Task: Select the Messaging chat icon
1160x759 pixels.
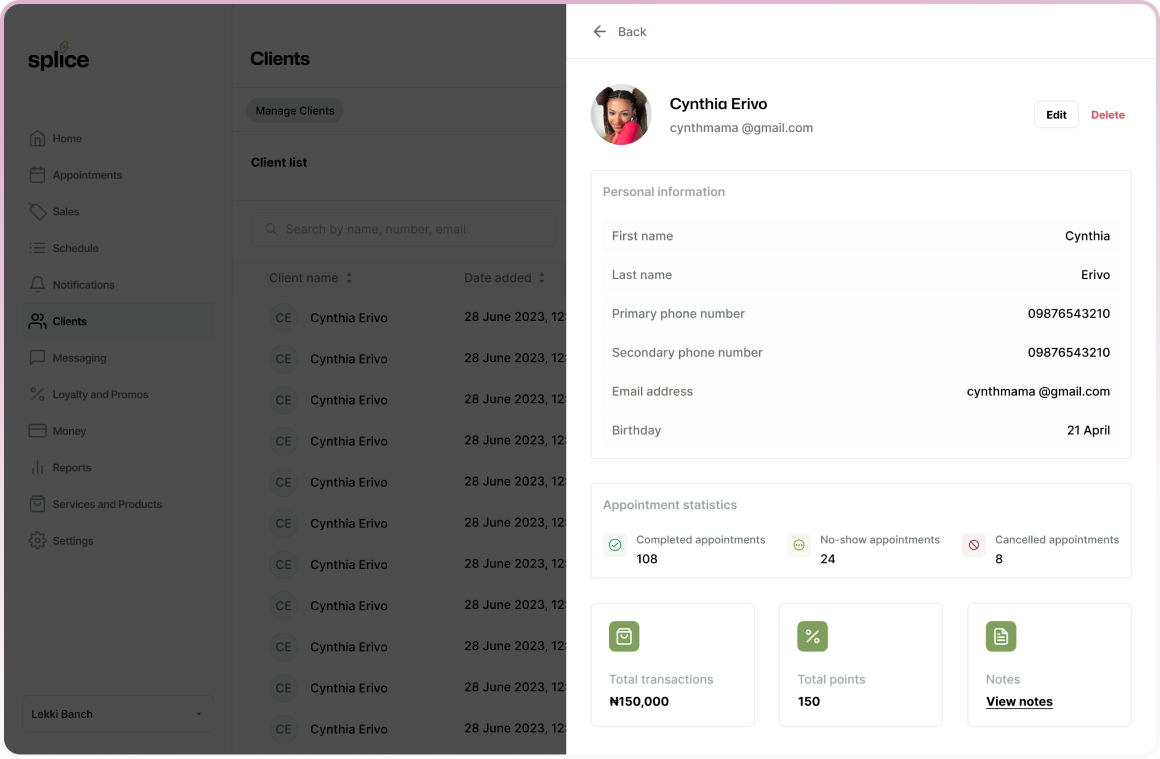Action: tap(37, 357)
